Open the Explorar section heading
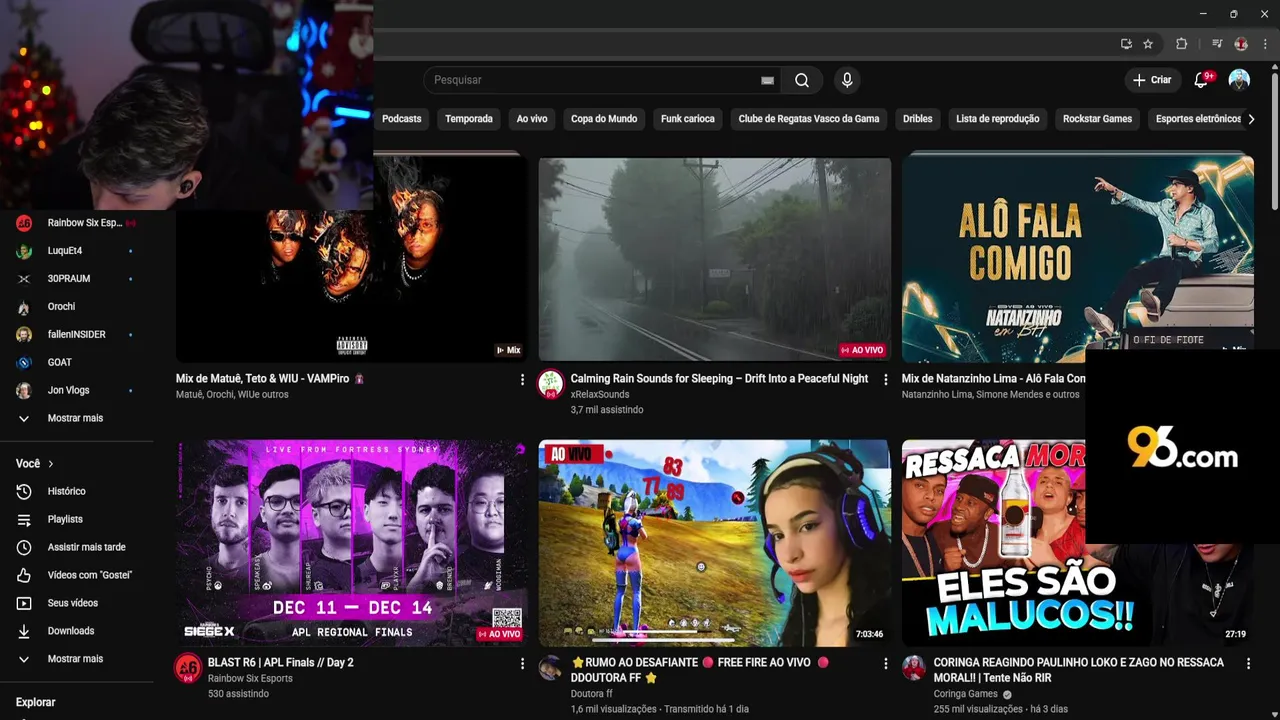The height and width of the screenshot is (720, 1280). (x=36, y=702)
